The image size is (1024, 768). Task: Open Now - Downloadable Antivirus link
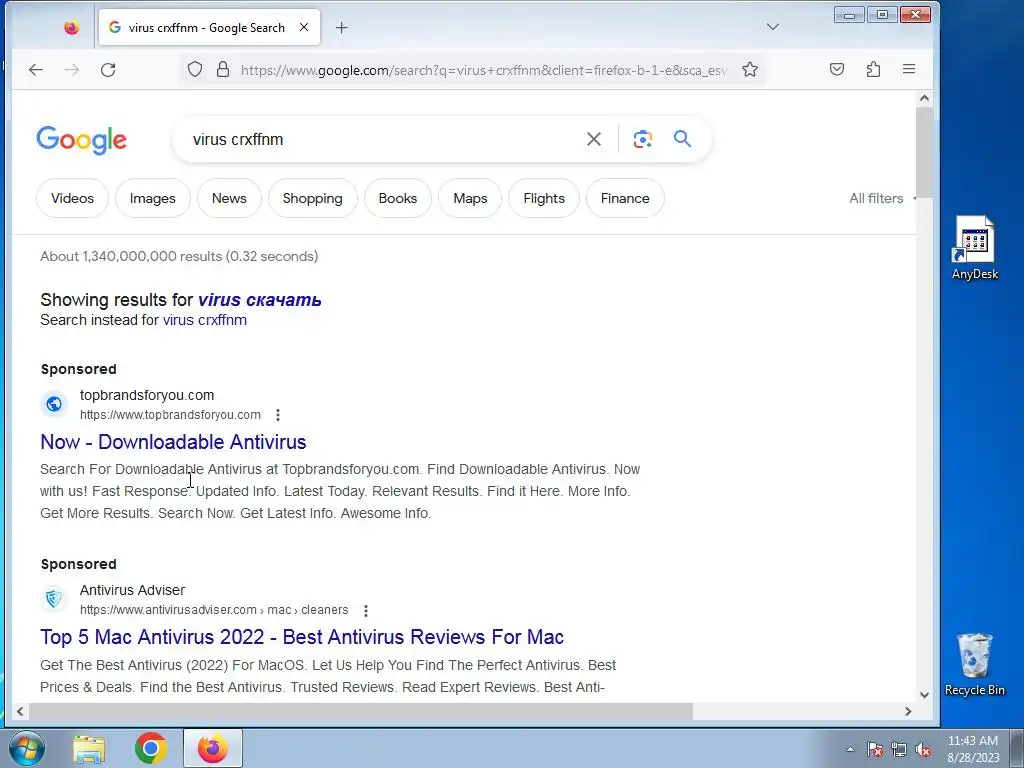point(173,442)
